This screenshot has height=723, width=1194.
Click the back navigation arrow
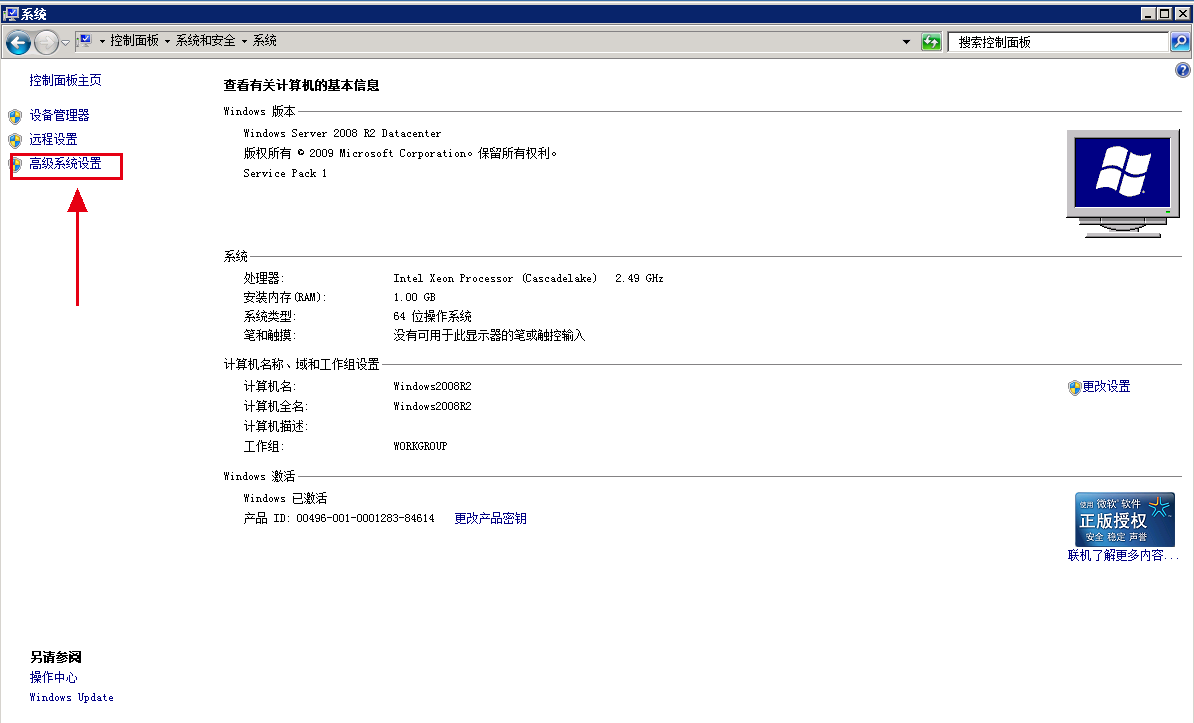point(20,41)
